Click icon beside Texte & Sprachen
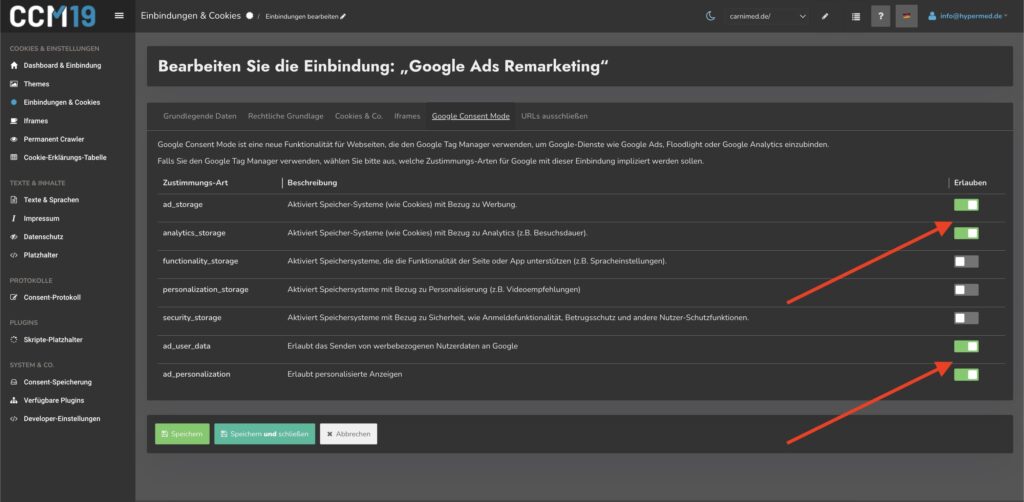This screenshot has width=1024, height=502. point(14,200)
